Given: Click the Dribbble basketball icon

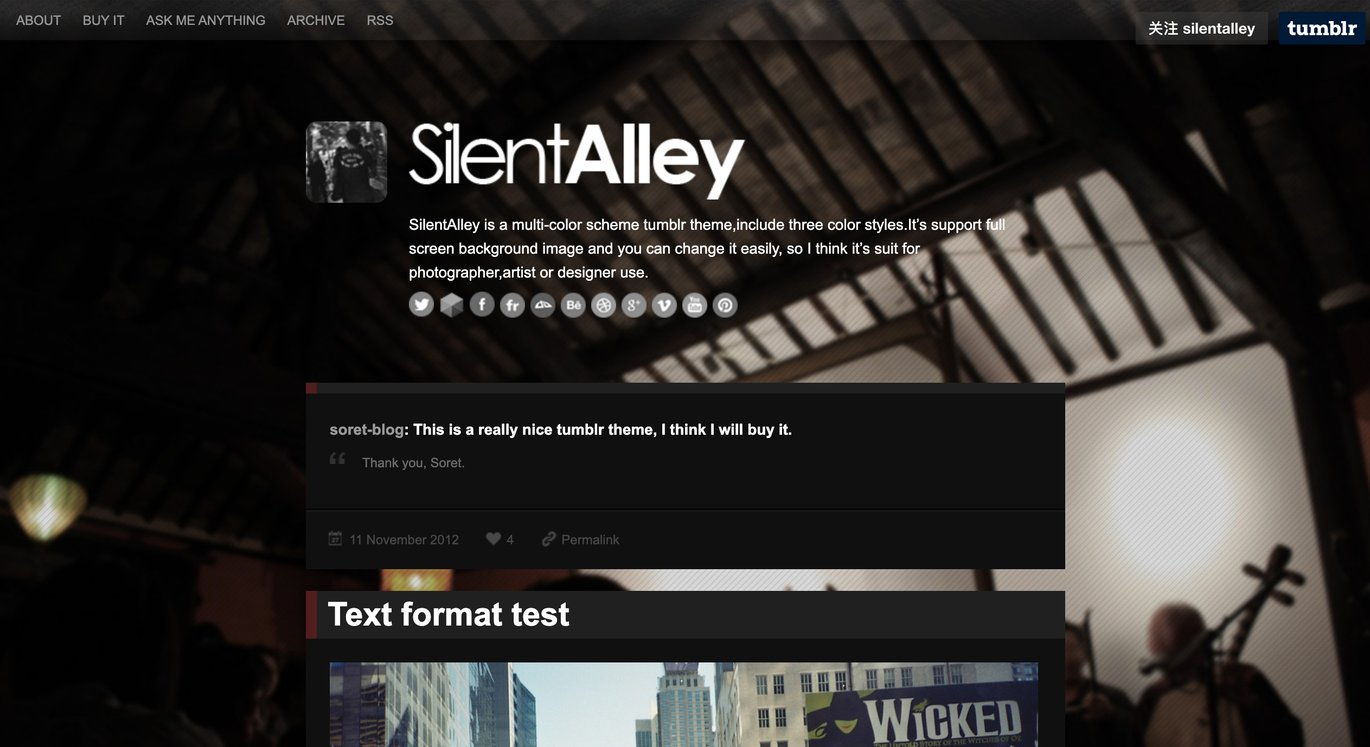Looking at the screenshot, I should pos(603,305).
